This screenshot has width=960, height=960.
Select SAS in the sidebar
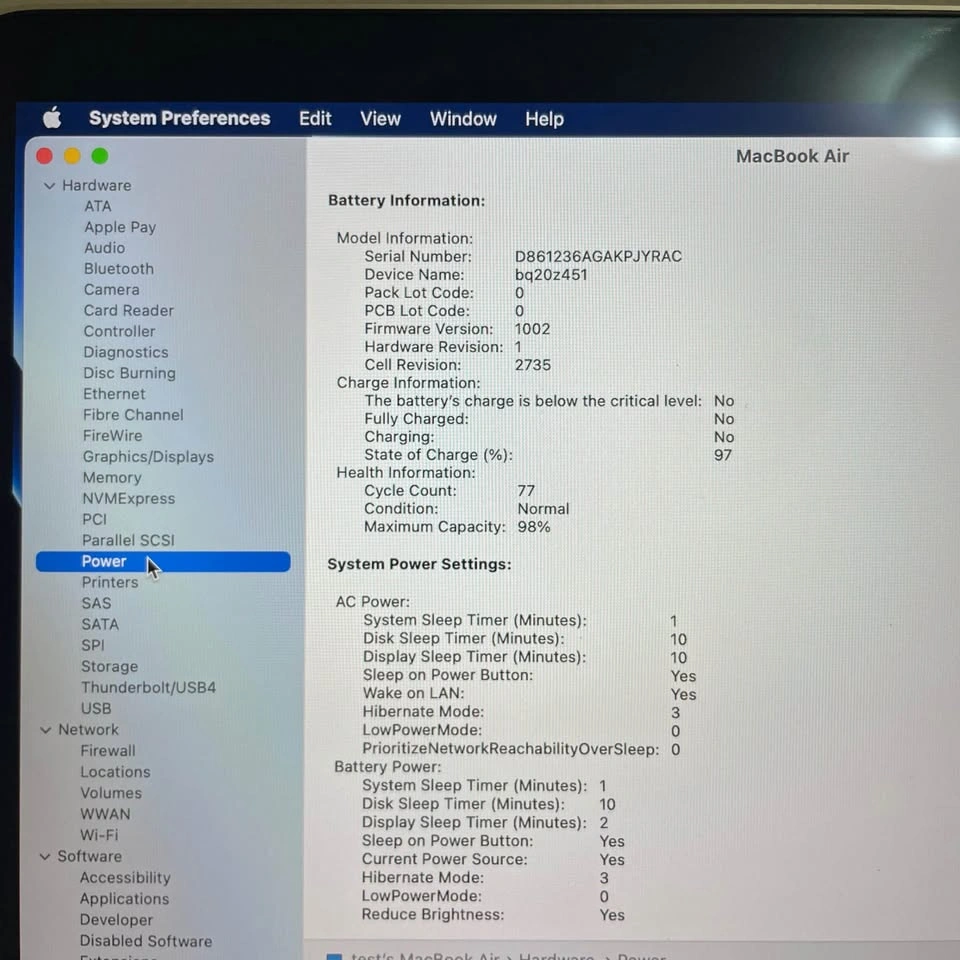pyautogui.click(x=97, y=604)
